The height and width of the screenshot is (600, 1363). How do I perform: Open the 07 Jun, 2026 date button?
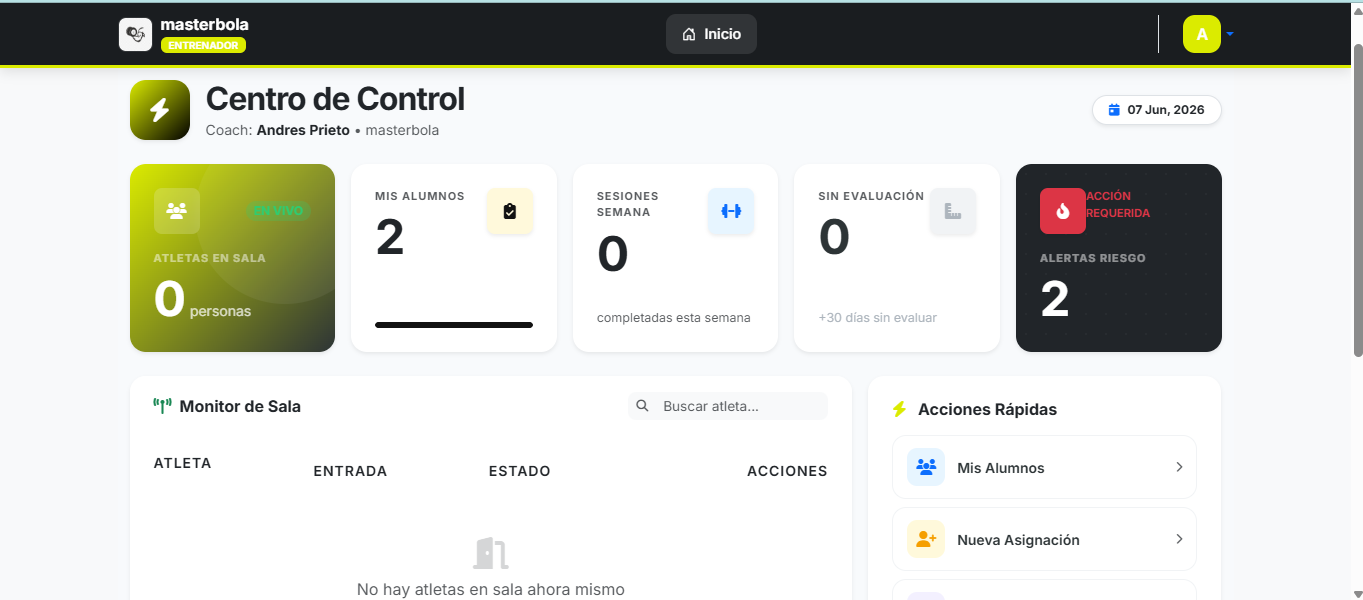(x=1157, y=110)
